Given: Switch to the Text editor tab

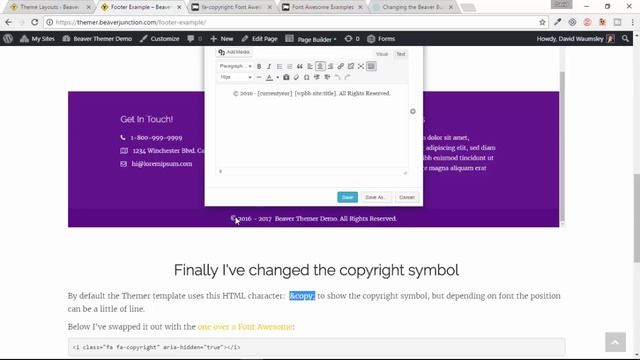Looking at the screenshot, I should point(401,54).
